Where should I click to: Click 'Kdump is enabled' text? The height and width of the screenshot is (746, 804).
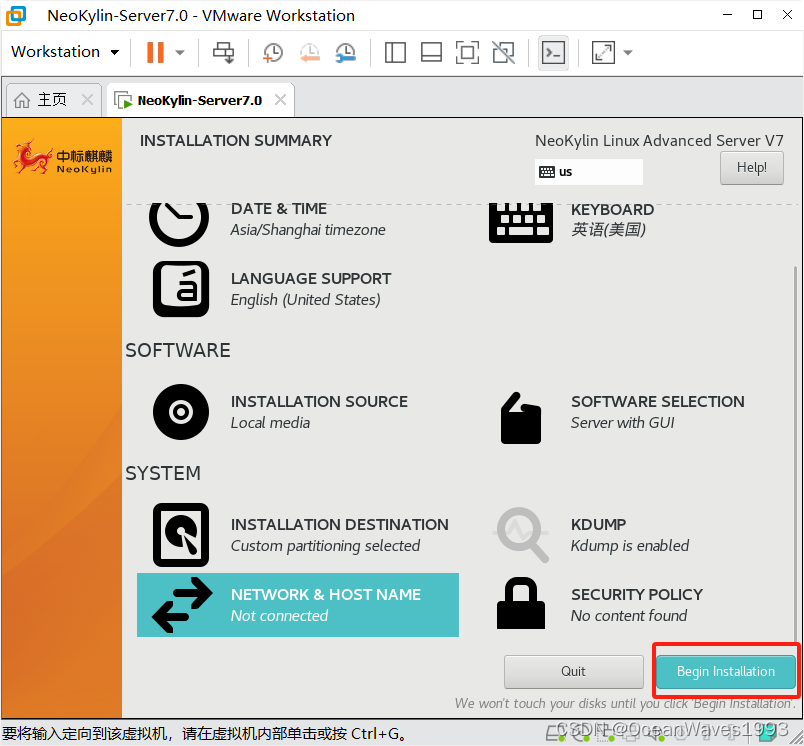click(630, 546)
